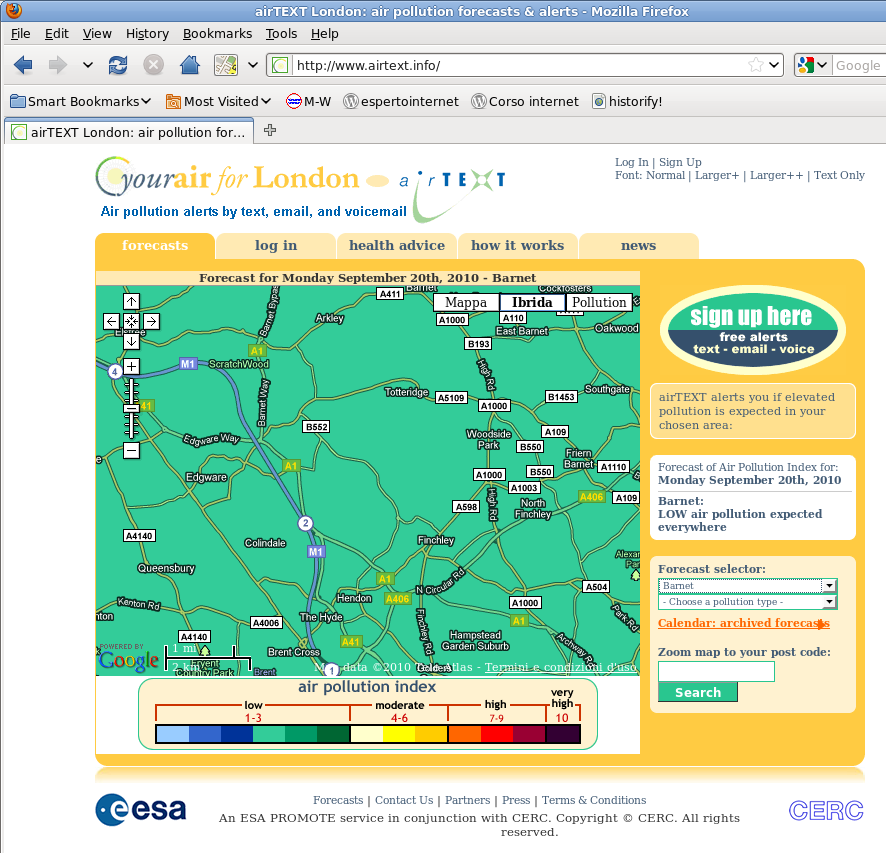Click the sign up here button

pos(753,330)
